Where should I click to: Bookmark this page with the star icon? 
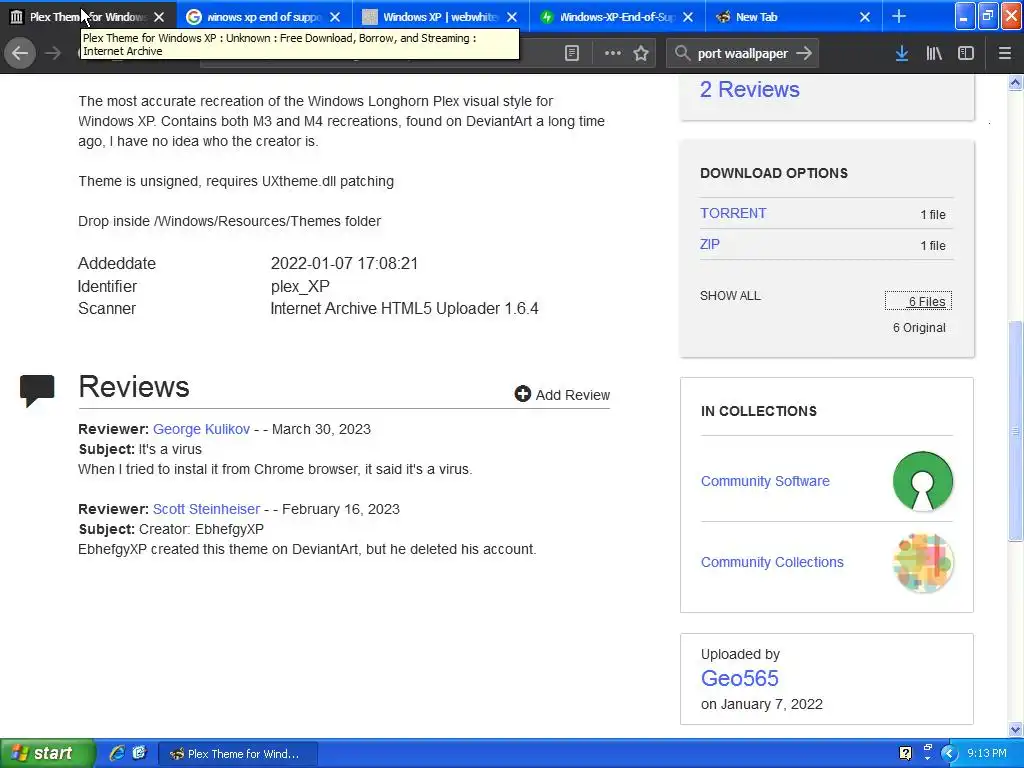[x=641, y=54]
